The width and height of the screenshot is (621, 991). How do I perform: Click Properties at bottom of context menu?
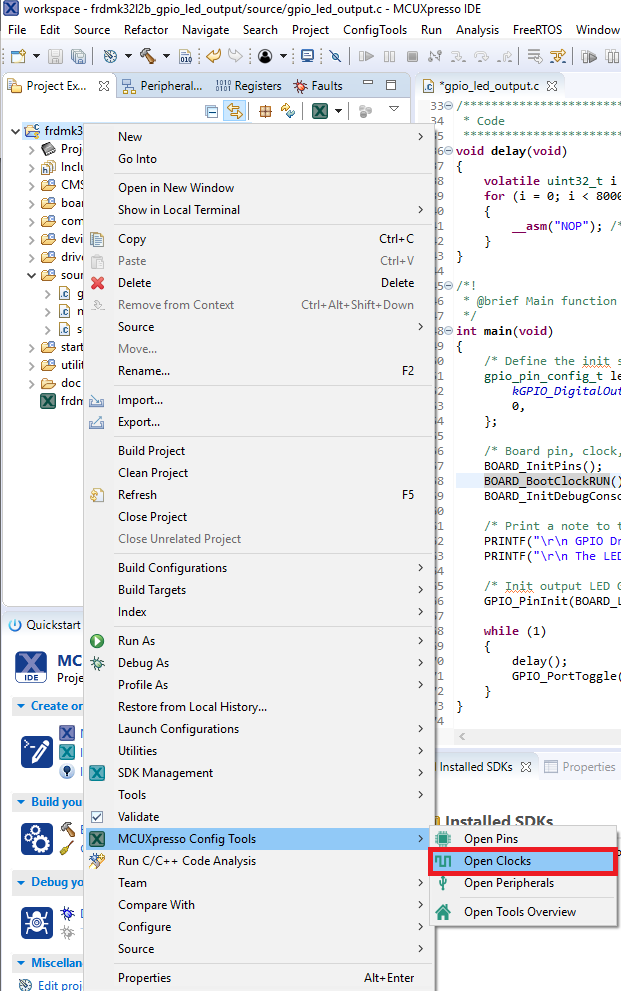pyautogui.click(x=144, y=978)
